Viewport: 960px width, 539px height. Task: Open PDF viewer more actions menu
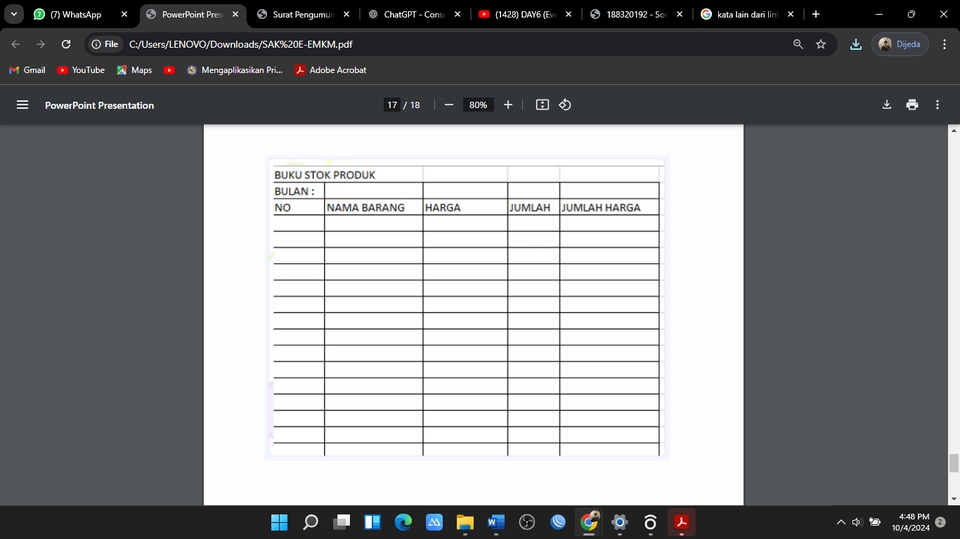[937, 105]
